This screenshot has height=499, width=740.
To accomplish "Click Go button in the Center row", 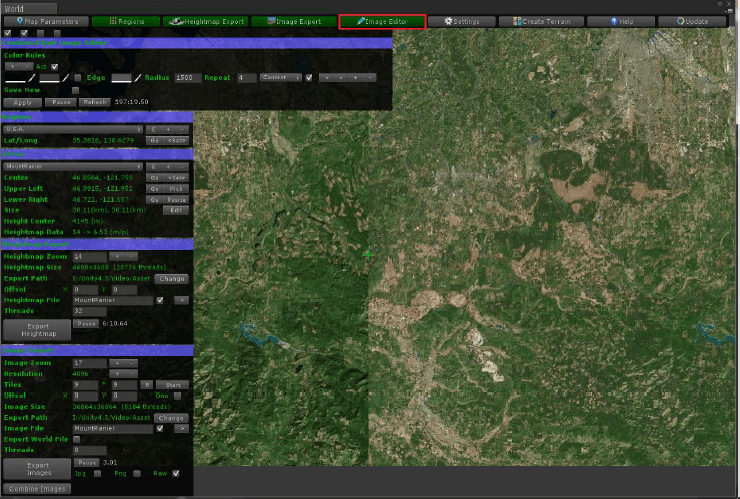I will (x=154, y=178).
